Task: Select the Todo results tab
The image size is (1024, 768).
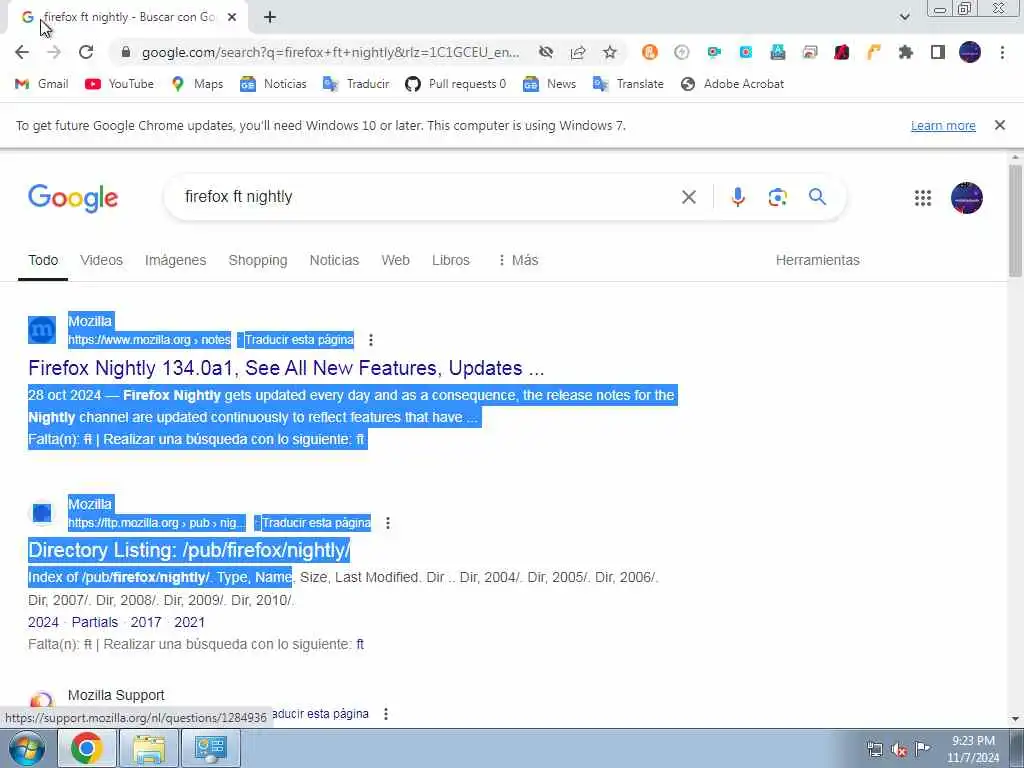Action: click(43, 260)
